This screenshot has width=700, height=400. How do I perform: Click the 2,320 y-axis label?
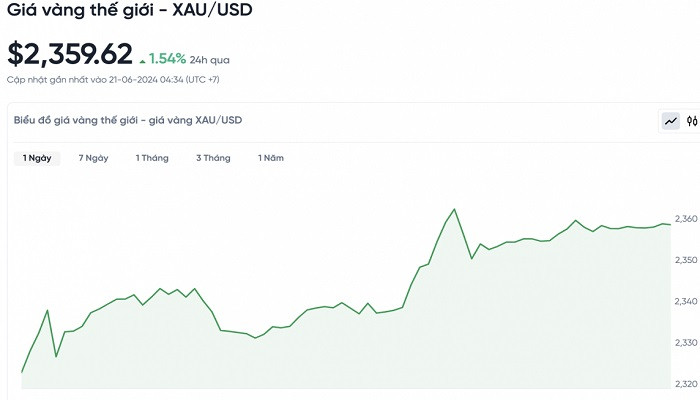(686, 384)
